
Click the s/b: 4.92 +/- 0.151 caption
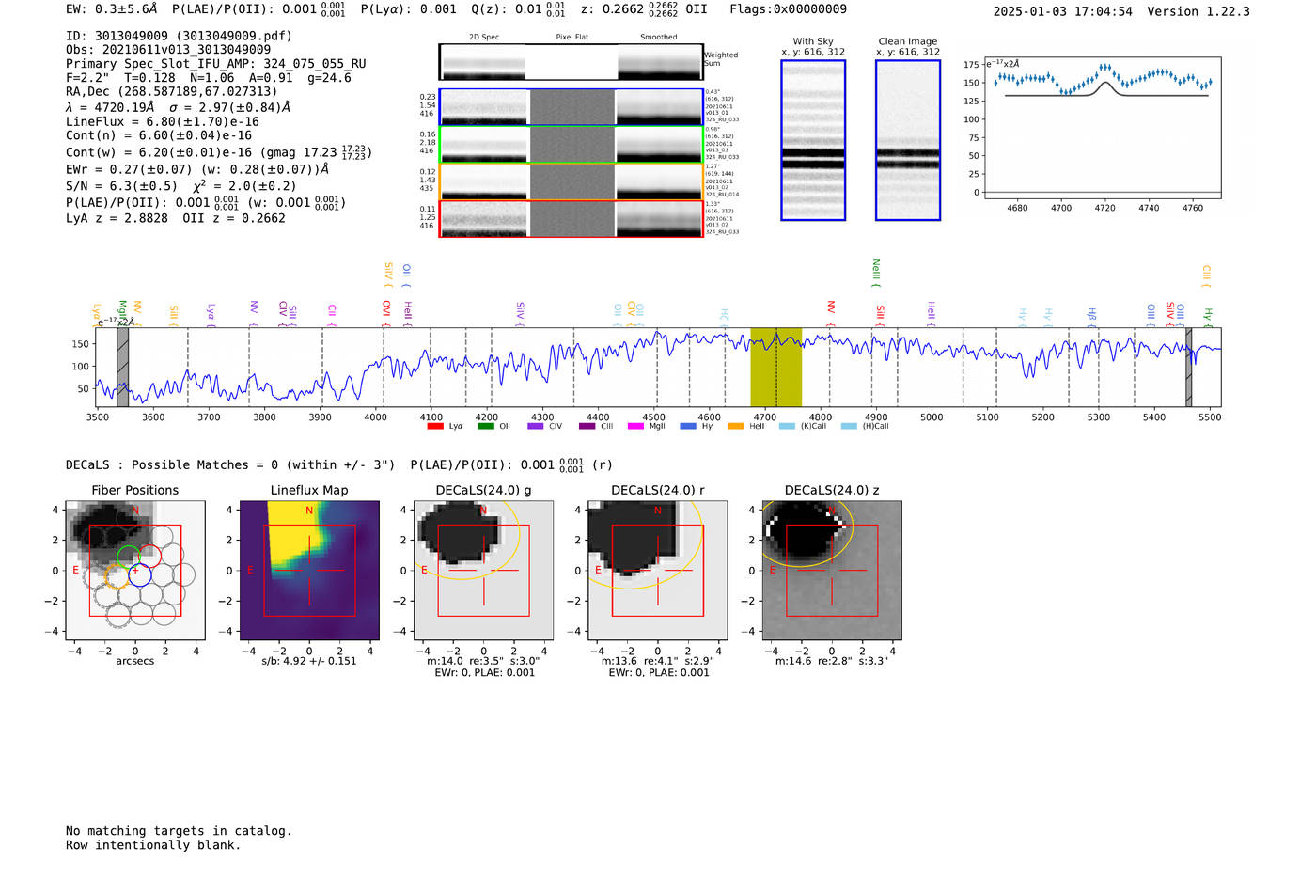pyautogui.click(x=309, y=661)
